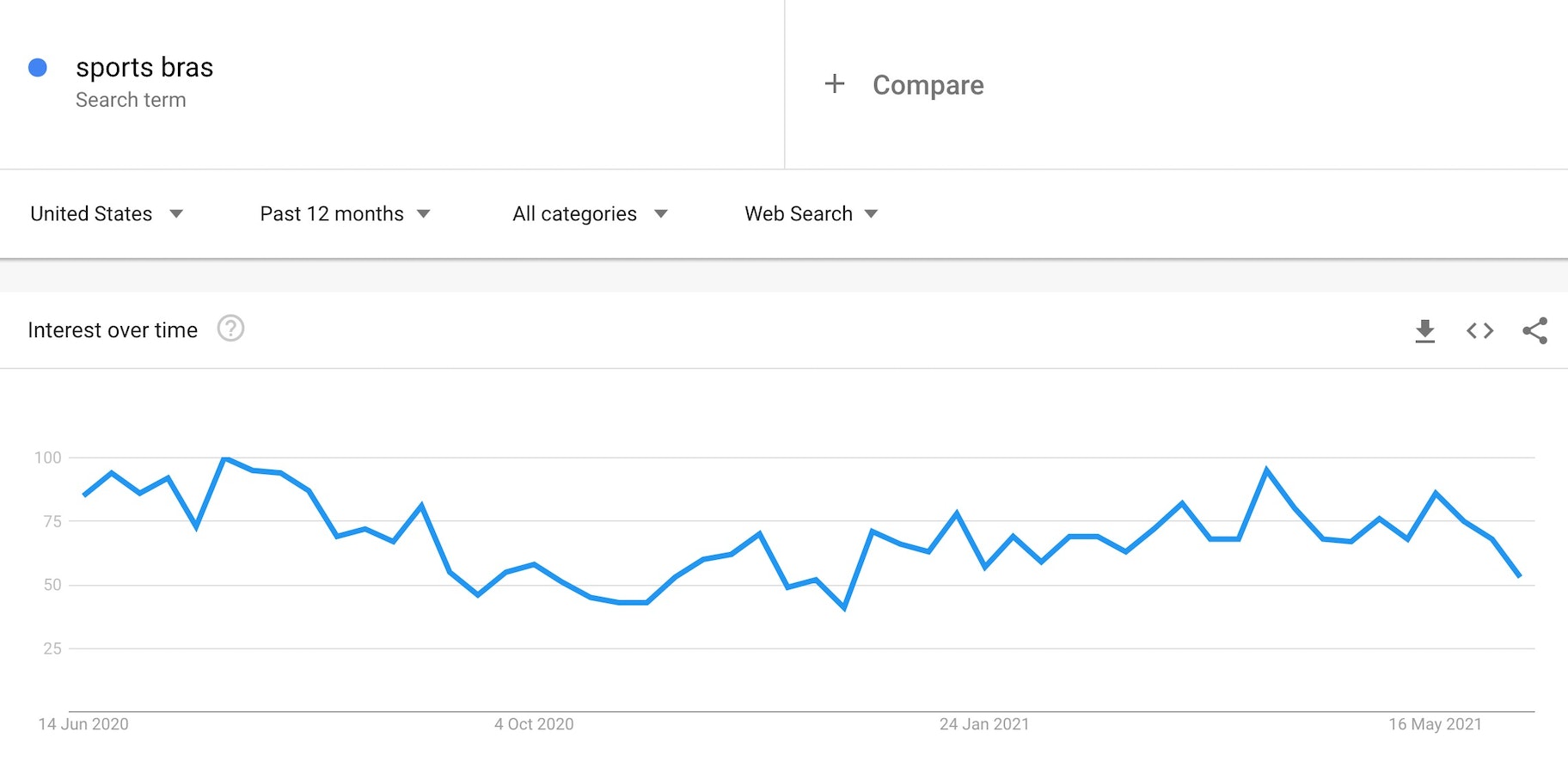Add a Compare search term

click(x=928, y=85)
